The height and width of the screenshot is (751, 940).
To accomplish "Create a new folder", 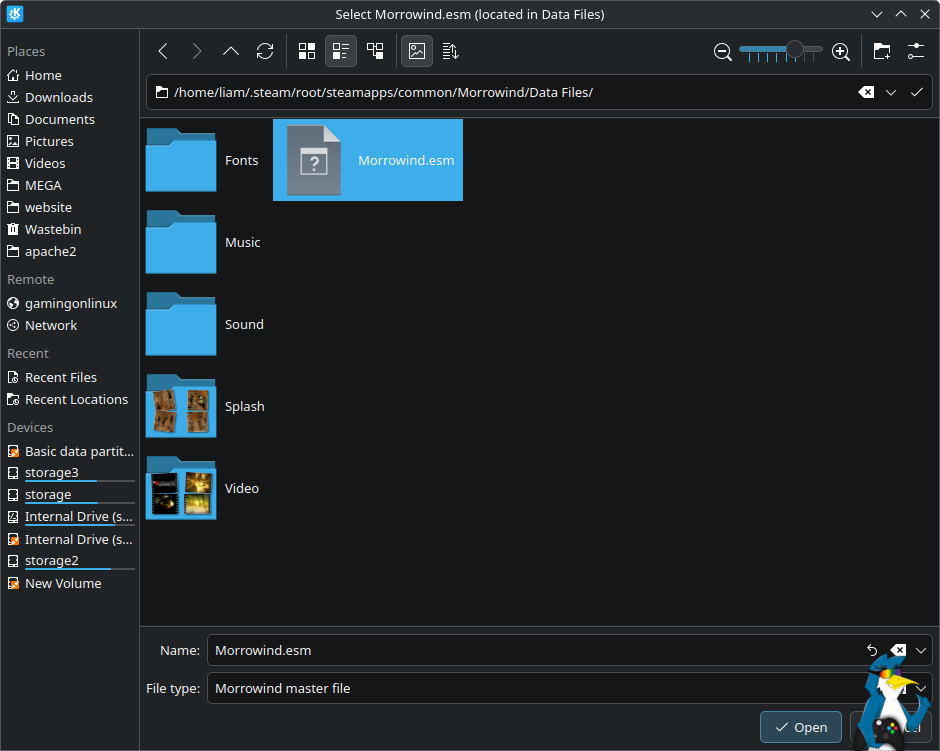I will 881,51.
